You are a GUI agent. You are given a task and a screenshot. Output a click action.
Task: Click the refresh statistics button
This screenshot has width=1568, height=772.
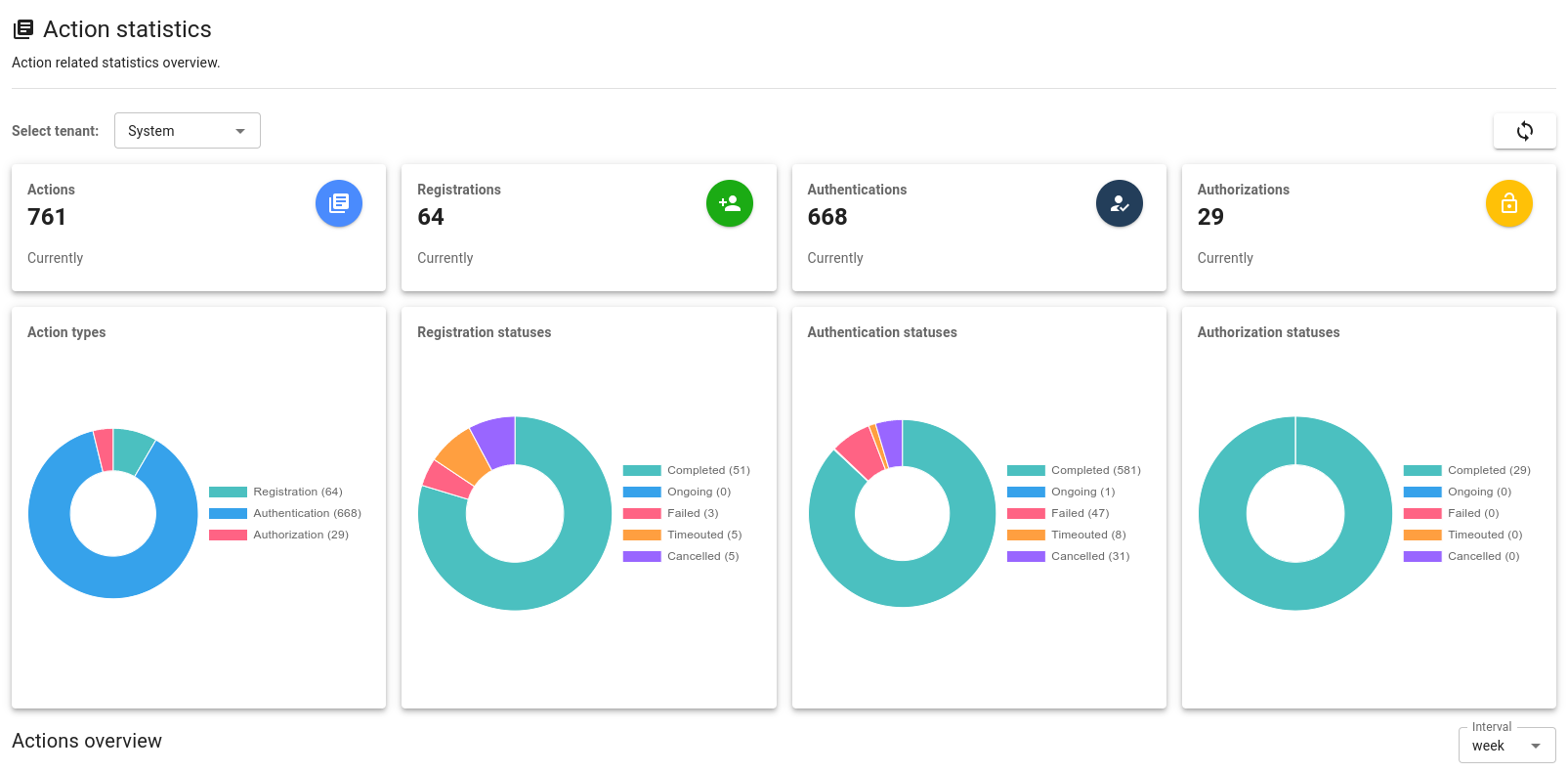pyautogui.click(x=1524, y=131)
